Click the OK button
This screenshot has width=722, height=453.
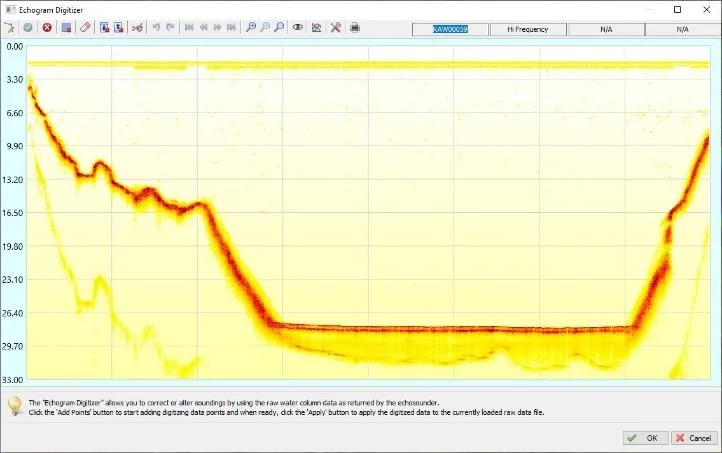(646, 438)
